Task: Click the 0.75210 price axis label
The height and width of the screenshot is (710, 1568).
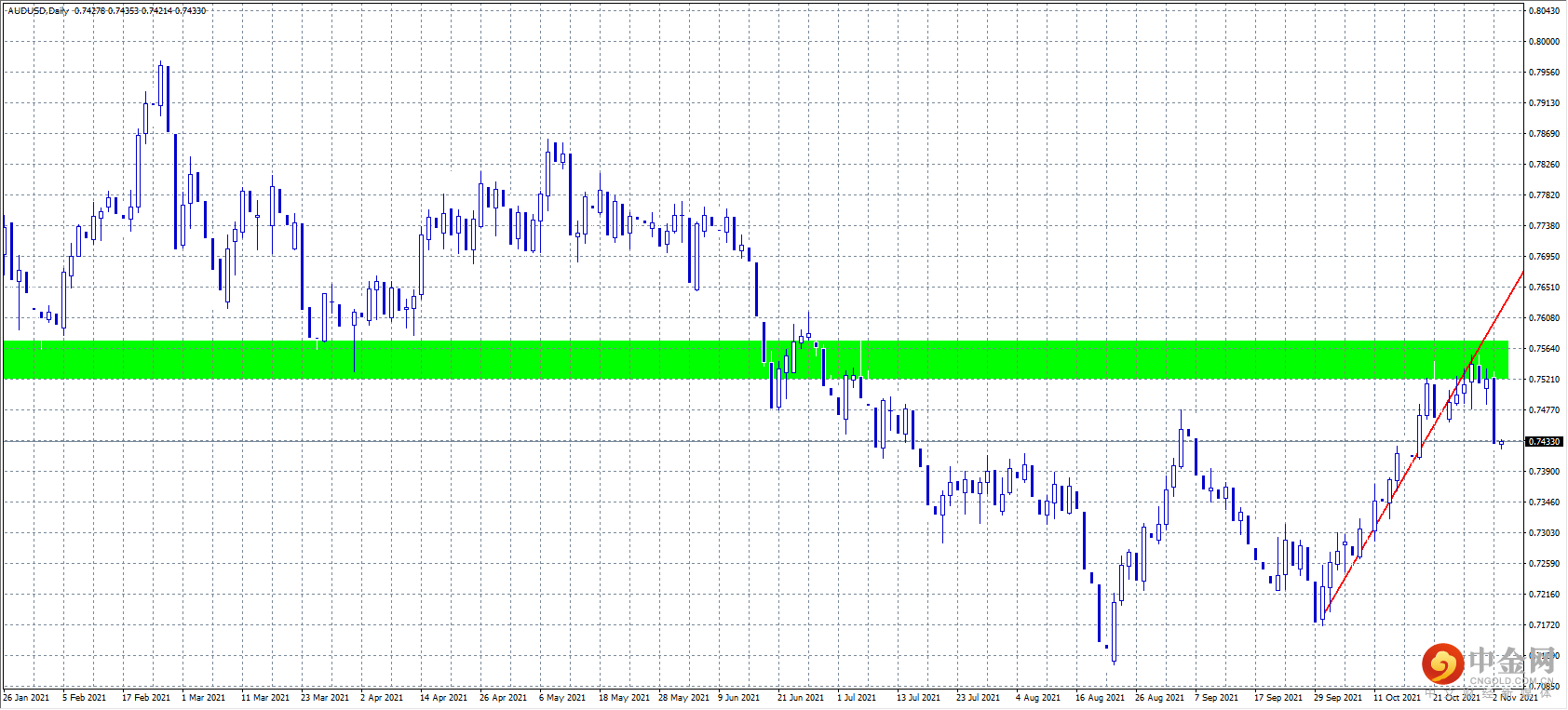Action: (1545, 380)
